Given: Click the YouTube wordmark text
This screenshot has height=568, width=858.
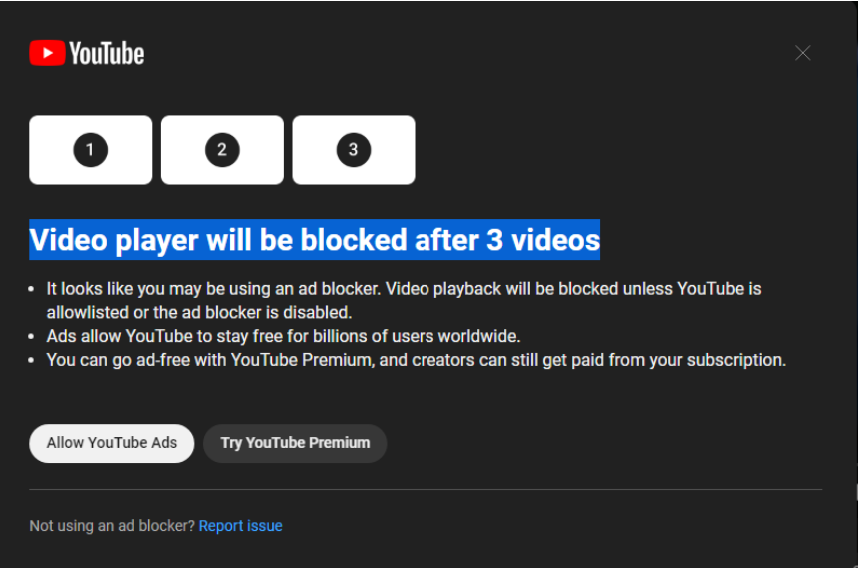Looking at the screenshot, I should [x=106, y=53].
